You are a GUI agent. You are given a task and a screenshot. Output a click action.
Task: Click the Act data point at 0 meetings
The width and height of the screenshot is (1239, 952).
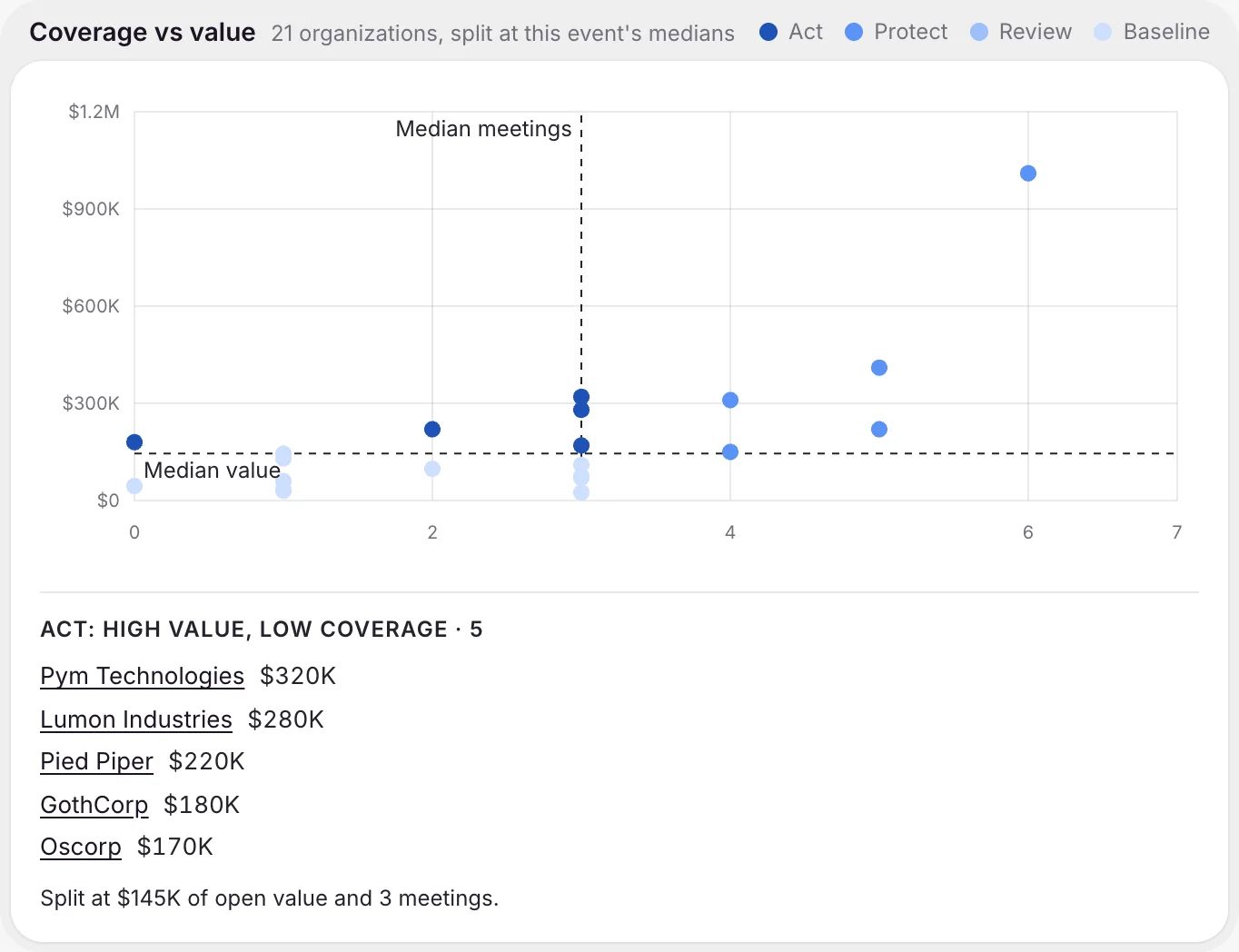click(x=134, y=442)
